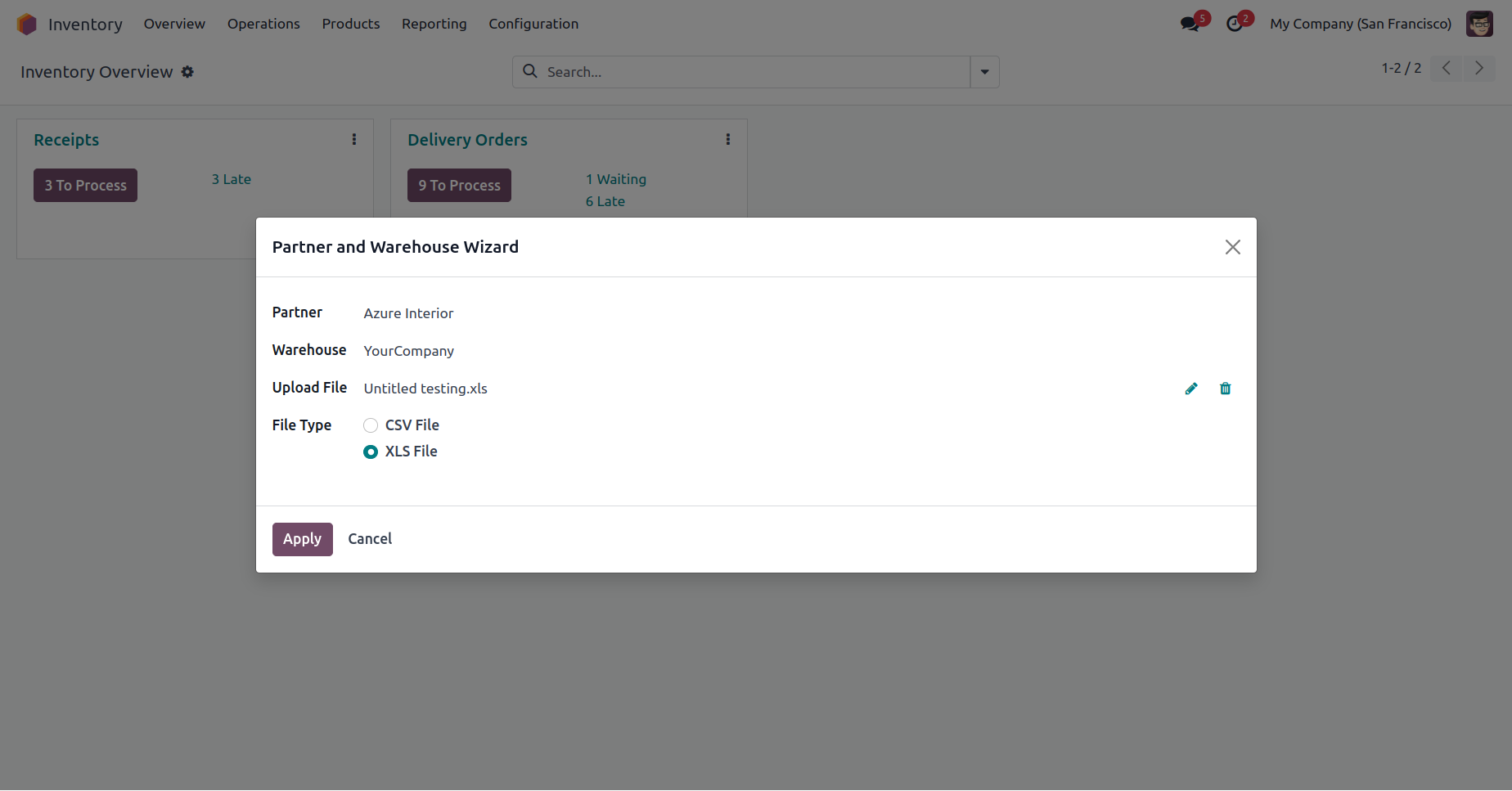Click the gear icon beside Inventory Overview
The height and width of the screenshot is (791, 1512).
[x=187, y=72]
